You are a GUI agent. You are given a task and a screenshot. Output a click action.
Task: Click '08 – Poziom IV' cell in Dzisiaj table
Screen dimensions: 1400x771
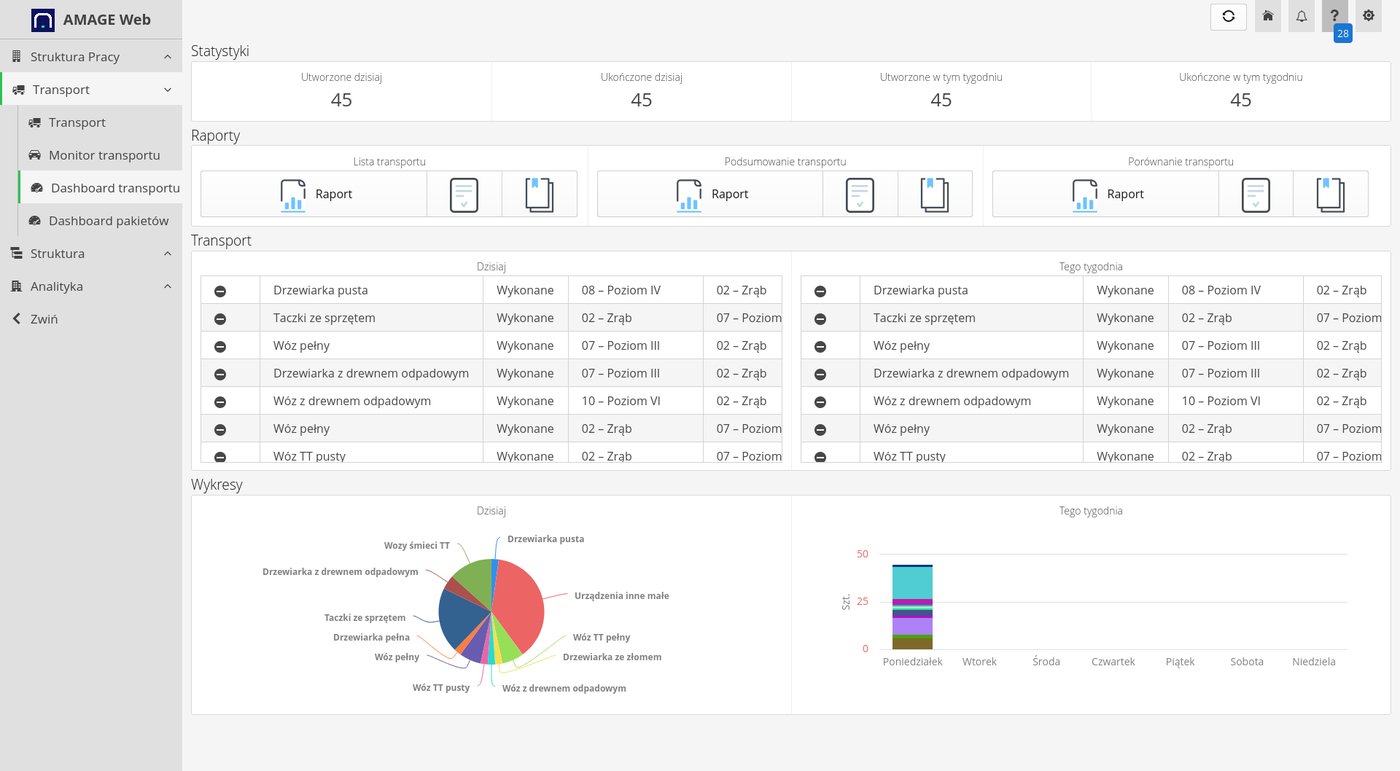coord(635,291)
